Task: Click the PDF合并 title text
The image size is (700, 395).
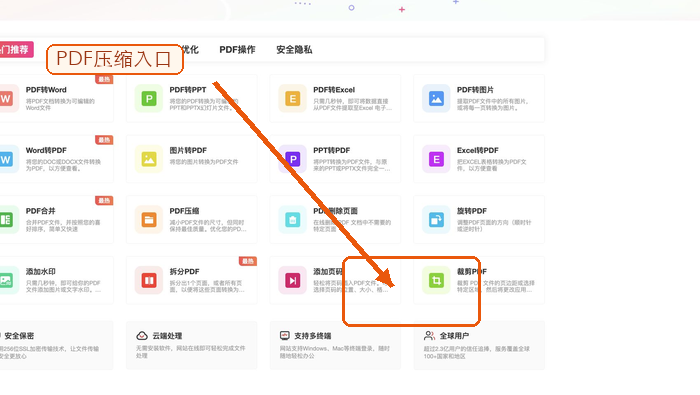Action: tap(41, 211)
